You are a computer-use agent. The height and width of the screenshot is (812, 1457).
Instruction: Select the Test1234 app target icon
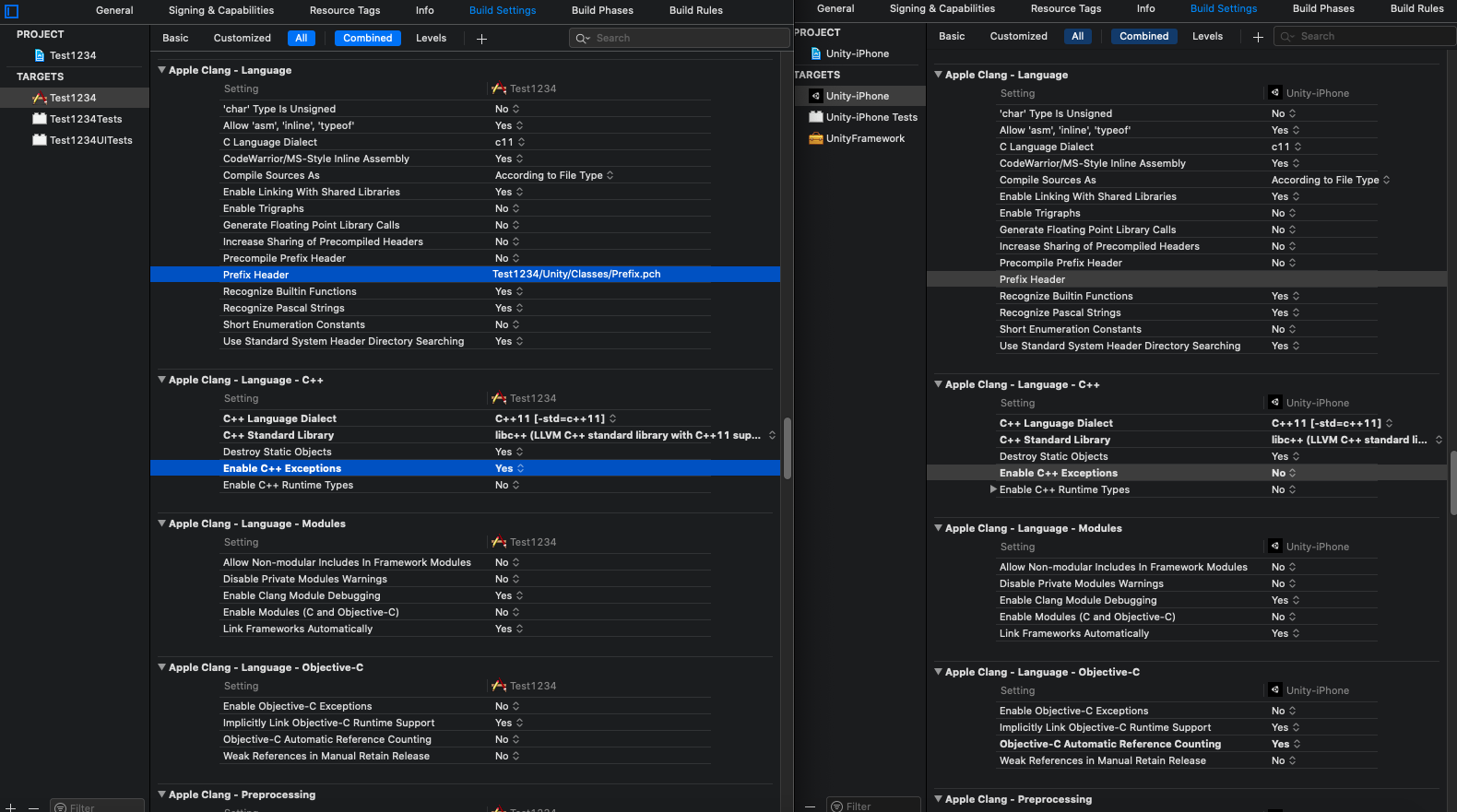point(40,98)
